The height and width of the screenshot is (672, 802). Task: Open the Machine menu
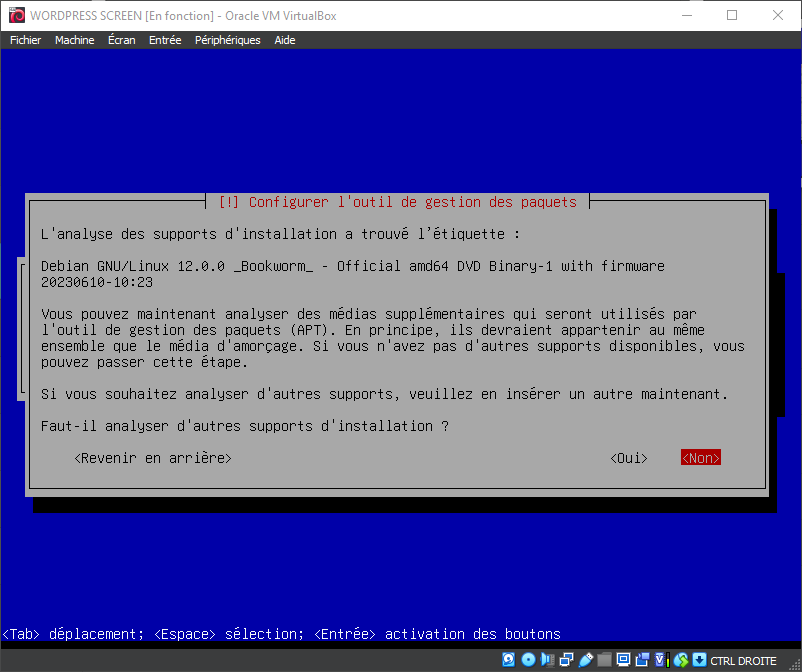point(74,40)
